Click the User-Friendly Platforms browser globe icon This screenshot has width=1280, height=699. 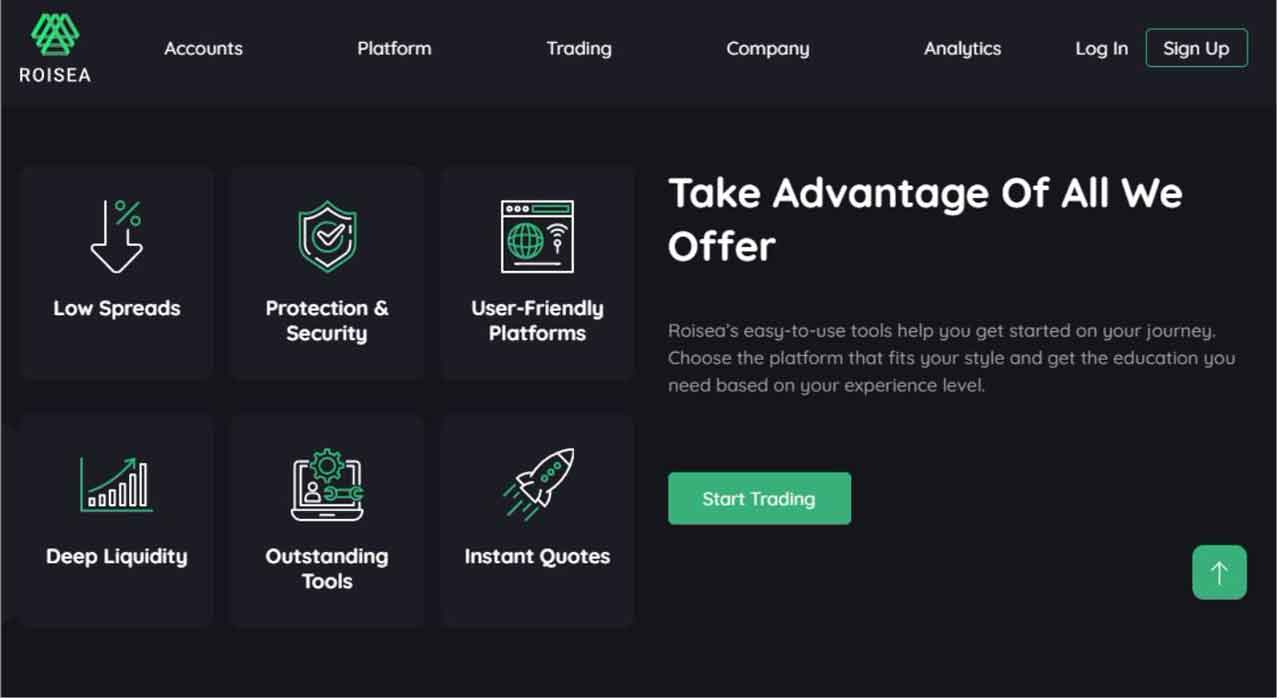coord(537,236)
